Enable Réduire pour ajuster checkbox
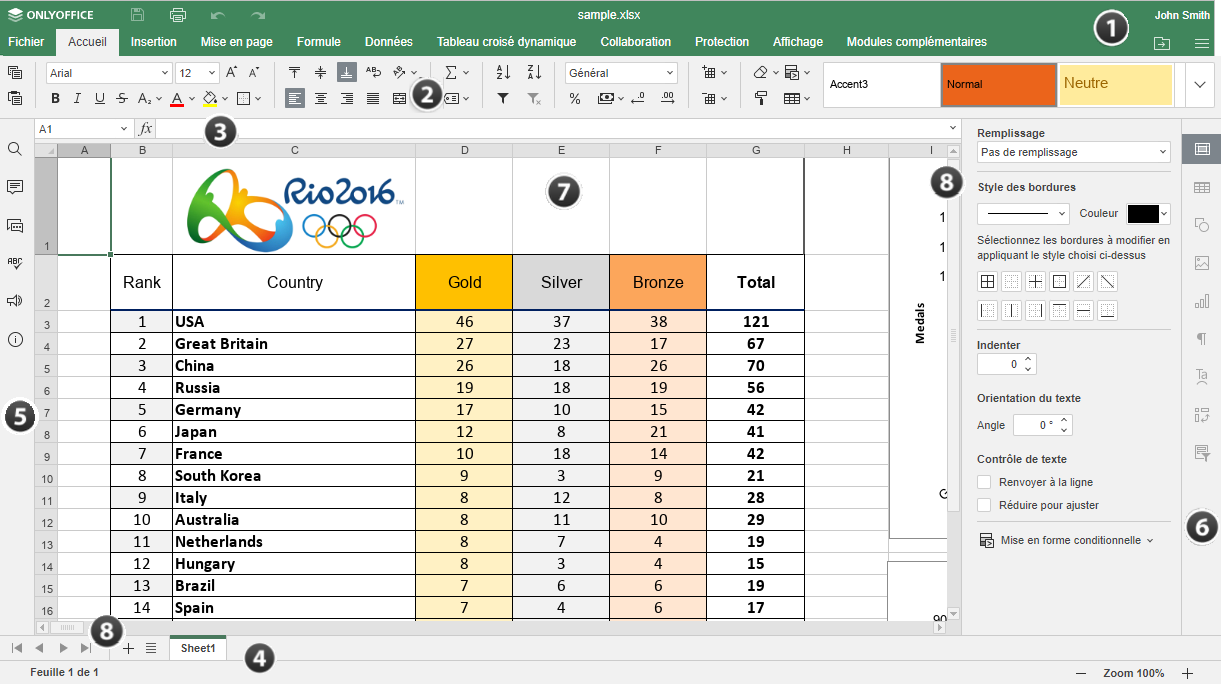Screen dimensions: 1221x684 984,505
